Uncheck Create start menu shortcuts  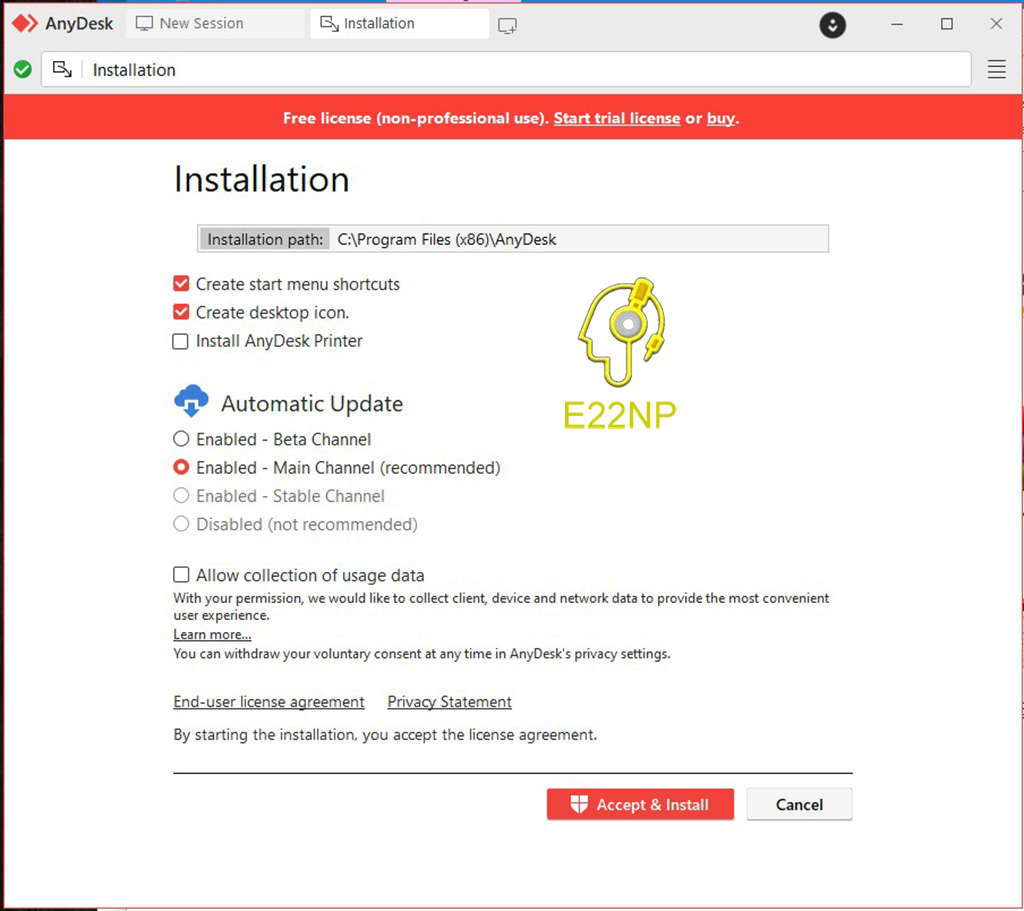tap(181, 283)
